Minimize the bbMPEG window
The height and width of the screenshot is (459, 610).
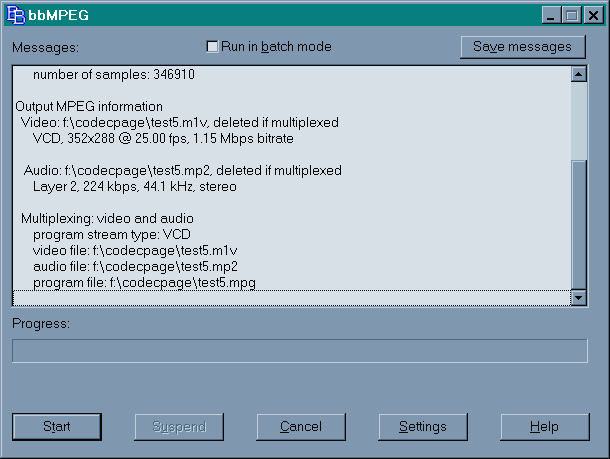point(551,14)
